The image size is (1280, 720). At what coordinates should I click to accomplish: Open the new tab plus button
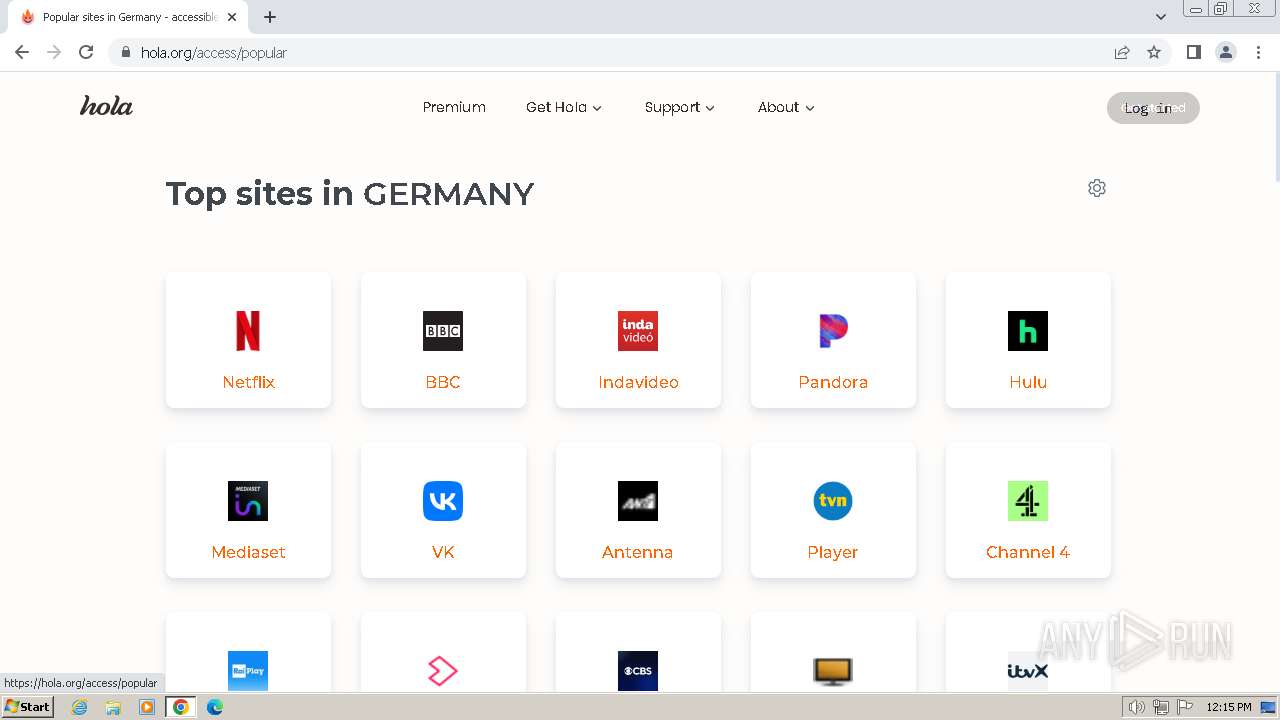(x=270, y=17)
